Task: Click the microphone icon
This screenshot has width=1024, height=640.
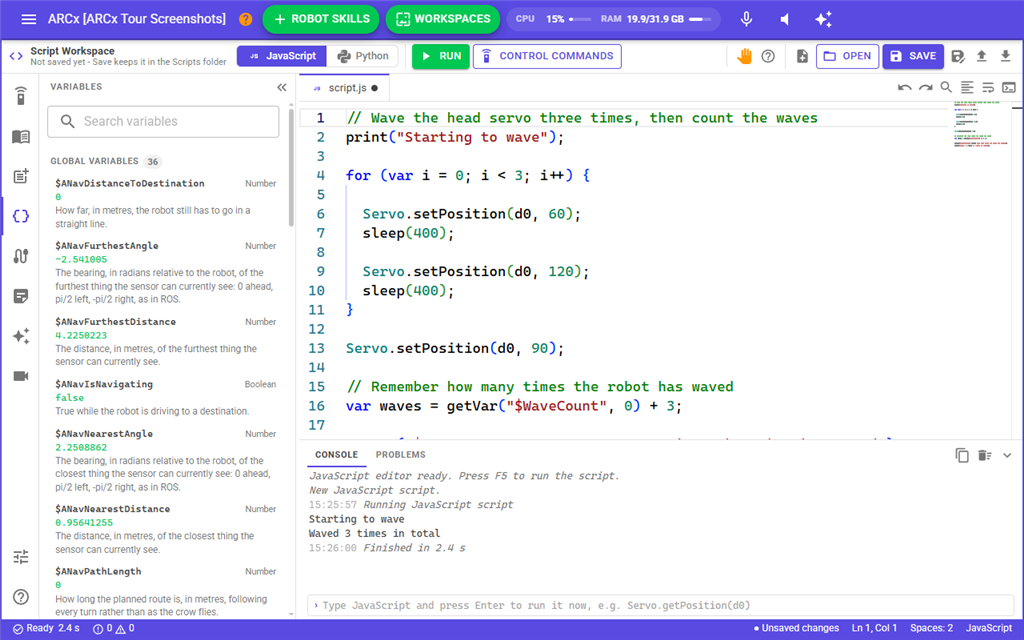Action: (746, 19)
